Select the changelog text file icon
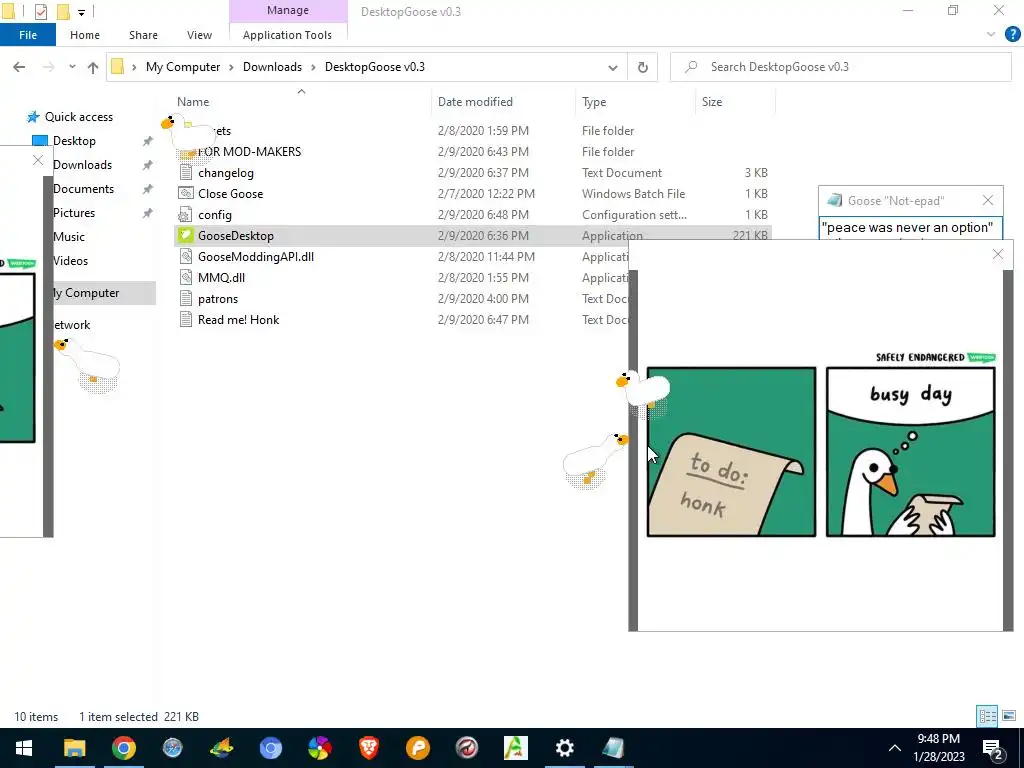Image resolution: width=1024 pixels, height=768 pixels. coord(185,173)
